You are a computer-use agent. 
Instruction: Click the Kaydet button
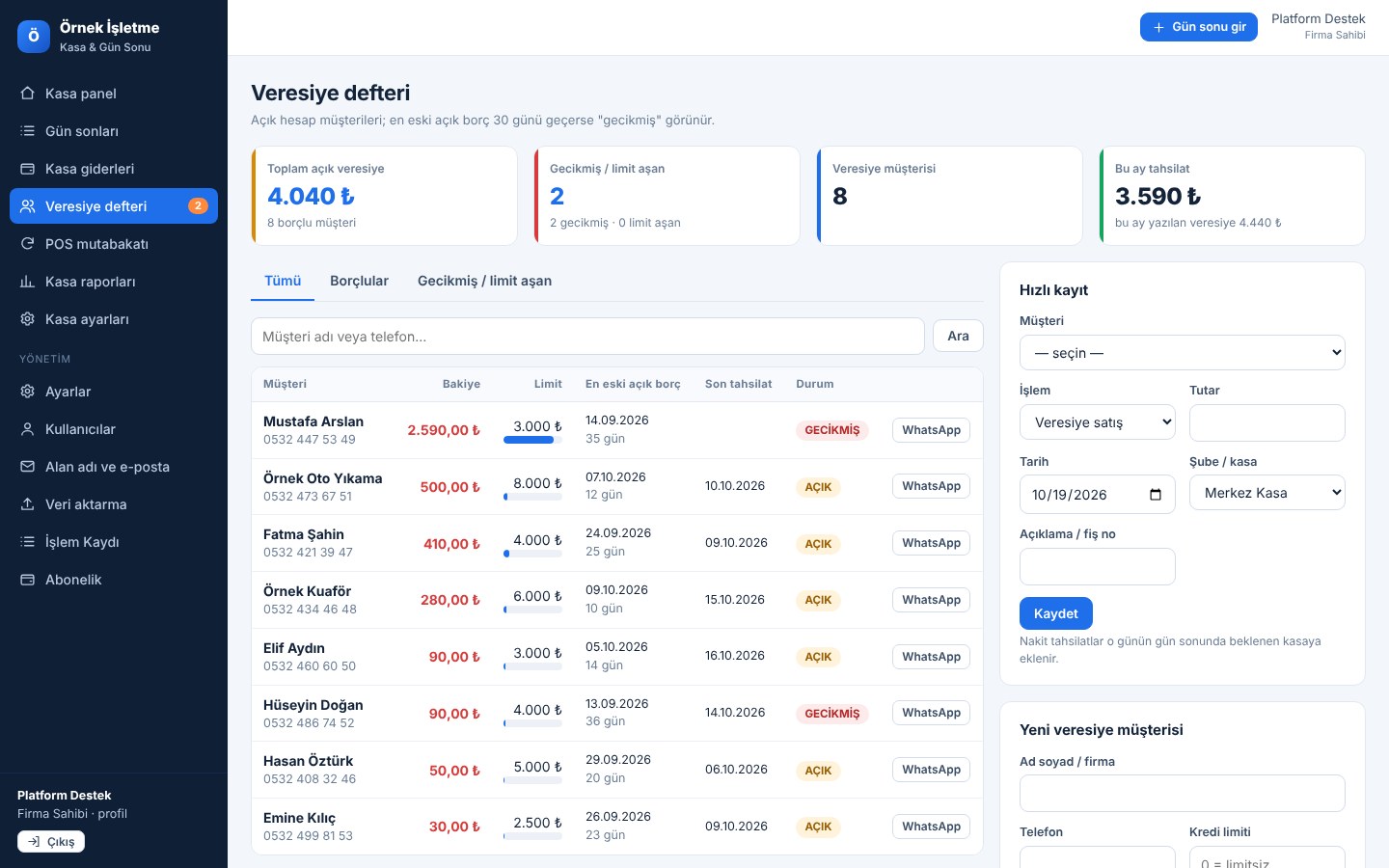[x=1055, y=613]
